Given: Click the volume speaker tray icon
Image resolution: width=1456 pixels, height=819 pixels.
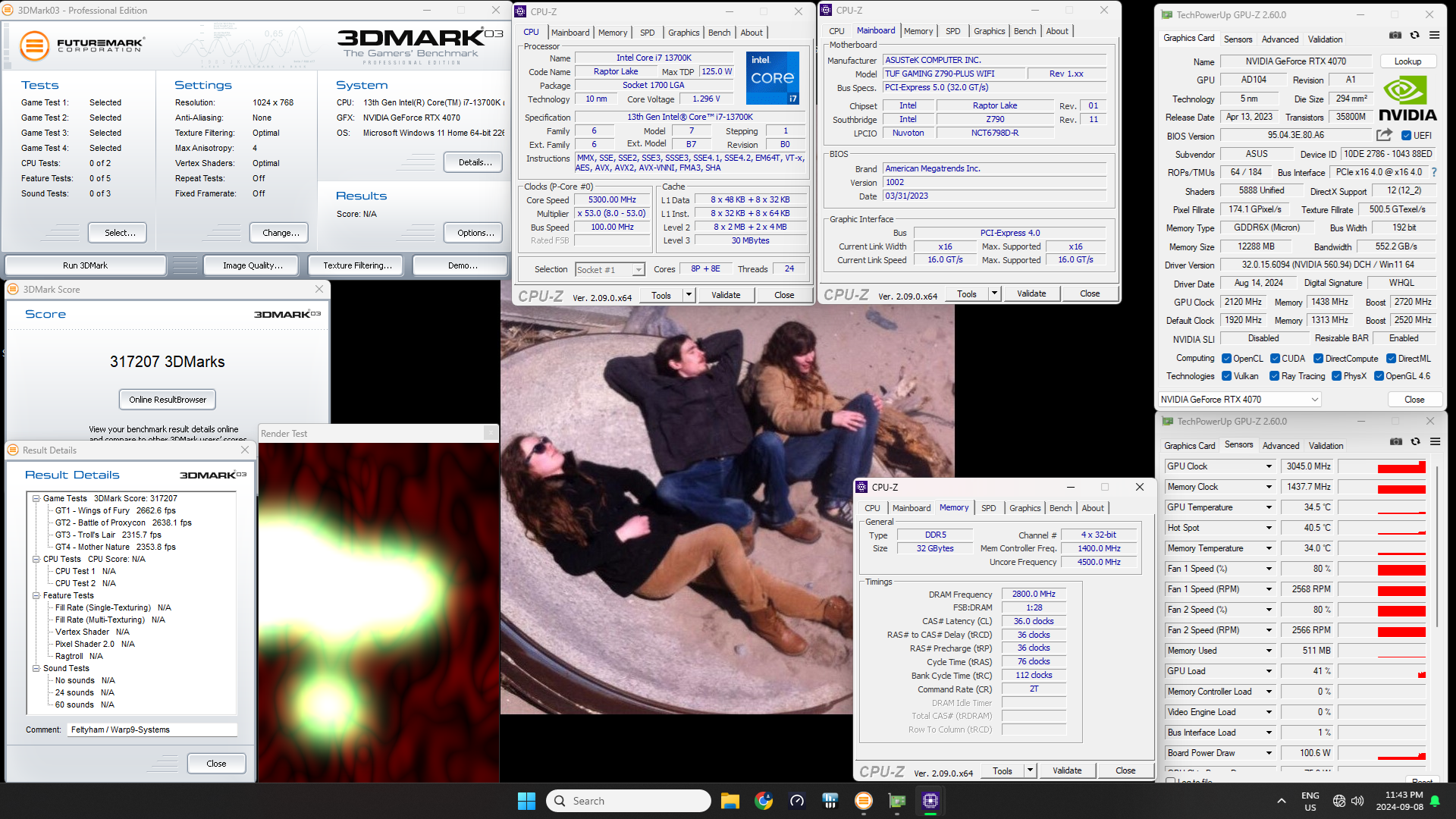Looking at the screenshot, I should [1357, 801].
